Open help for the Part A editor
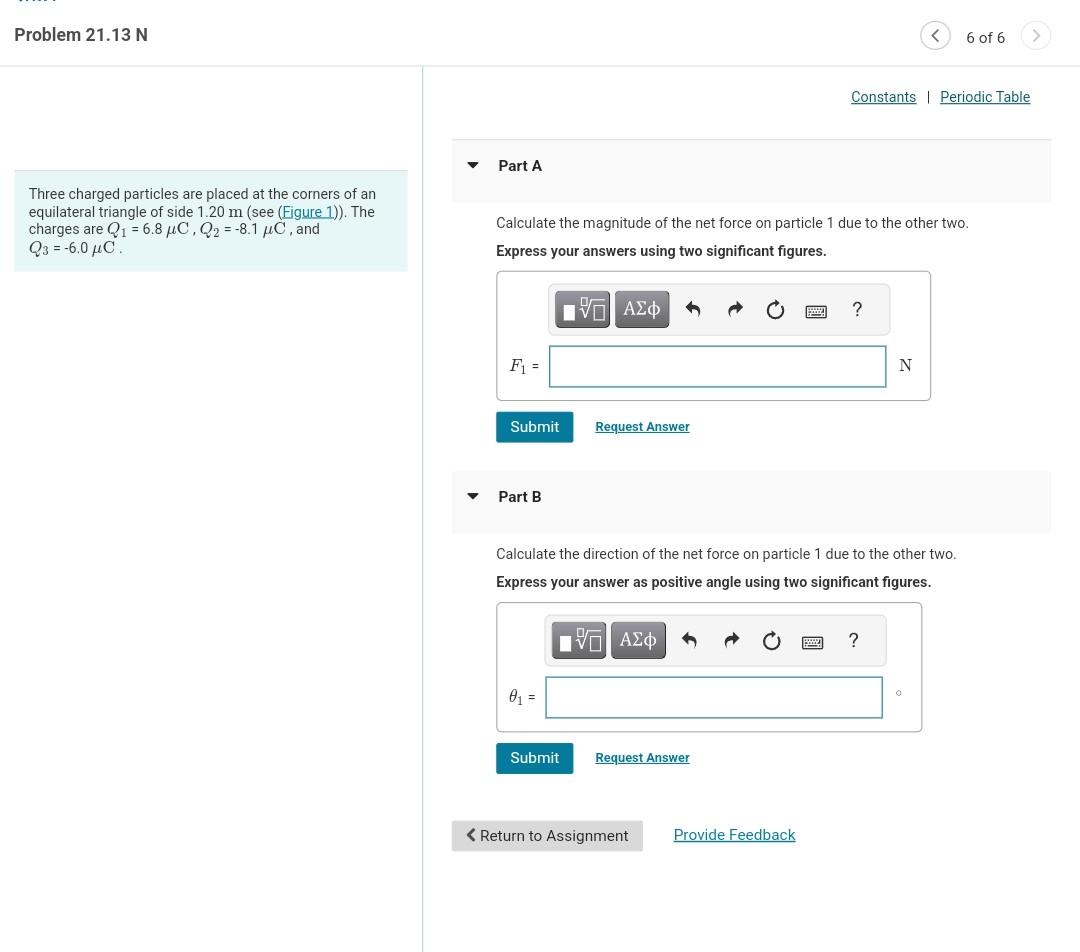1080x952 pixels. click(x=856, y=309)
